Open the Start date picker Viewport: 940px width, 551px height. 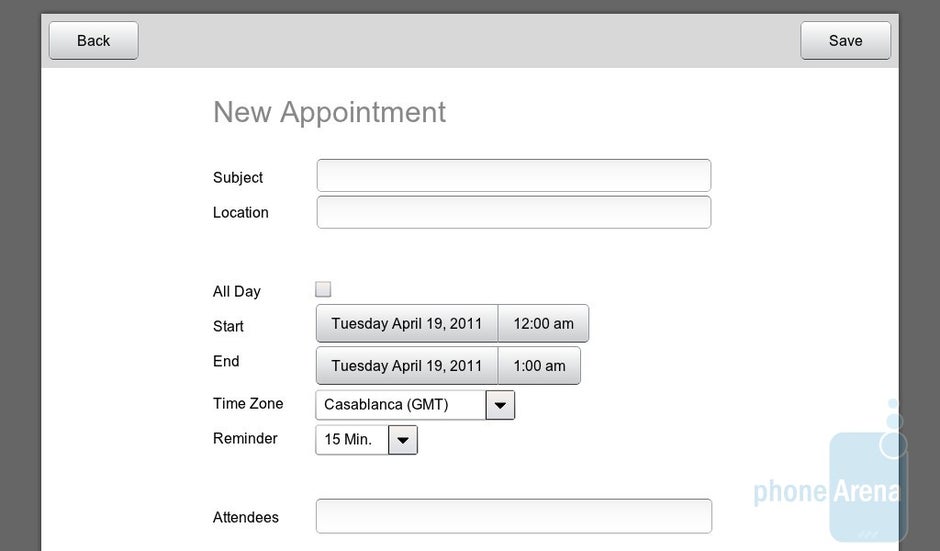point(407,324)
